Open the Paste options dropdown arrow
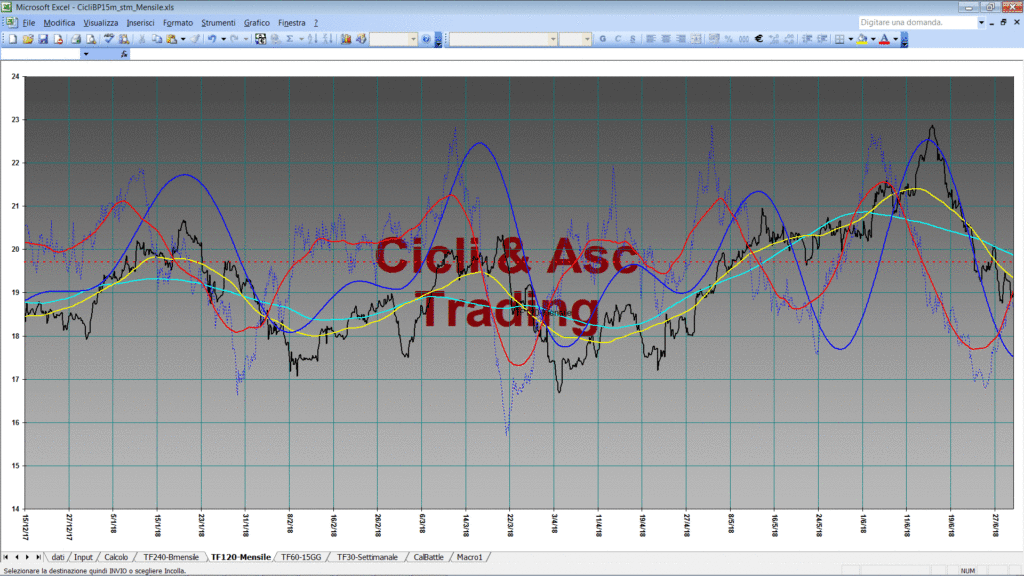 click(x=183, y=39)
